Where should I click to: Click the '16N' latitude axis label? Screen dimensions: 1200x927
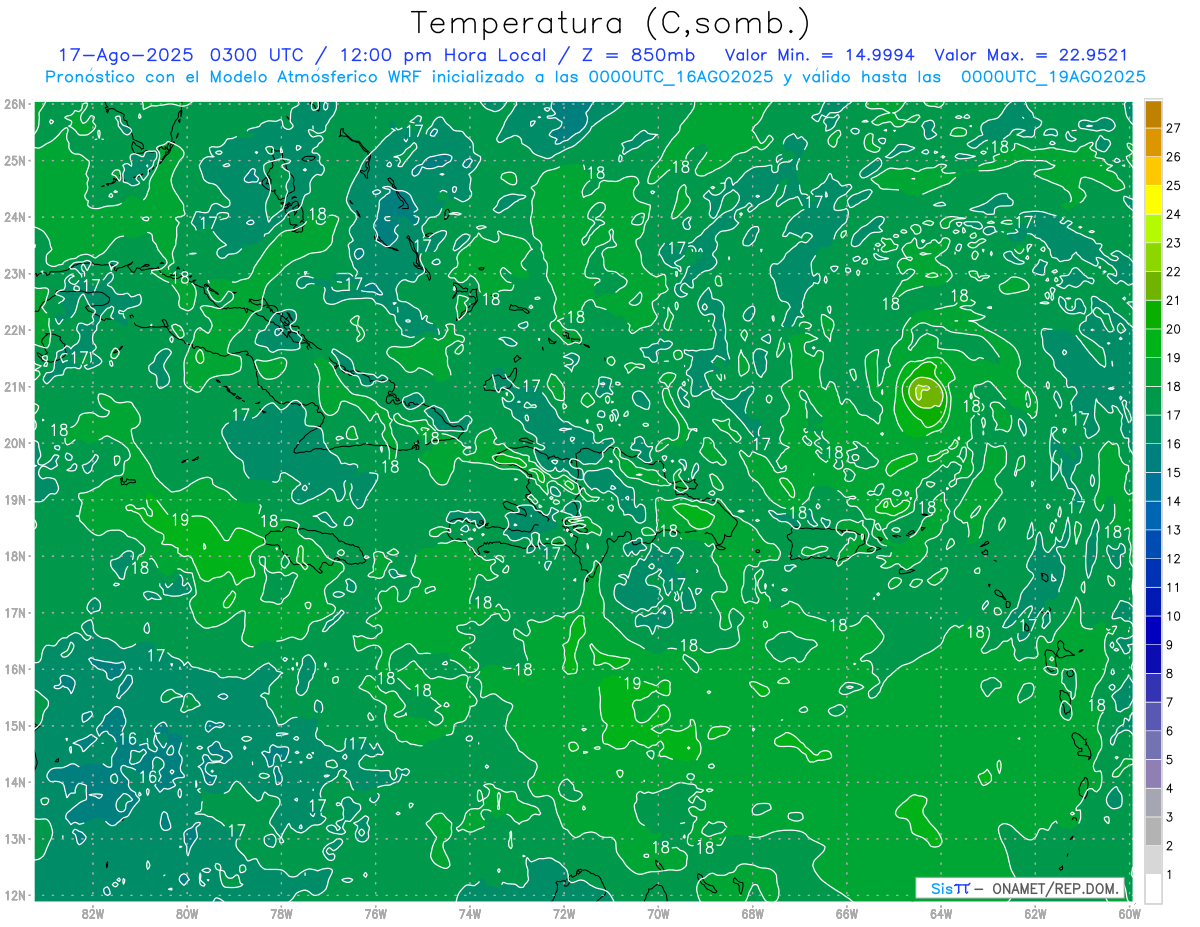click(15, 669)
